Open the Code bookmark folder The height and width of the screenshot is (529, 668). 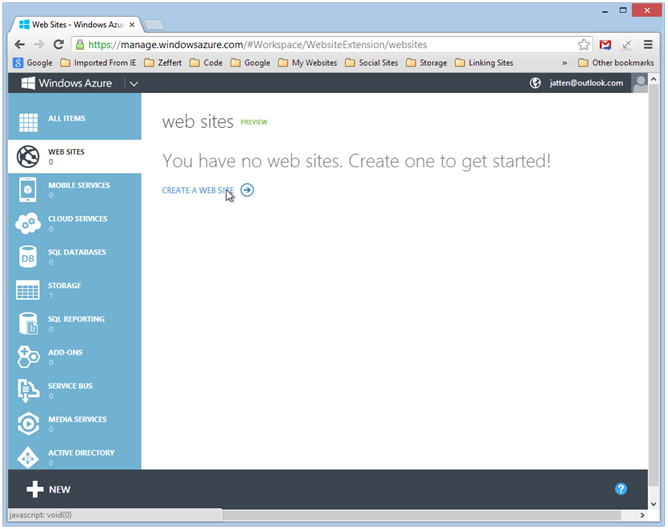click(206, 63)
